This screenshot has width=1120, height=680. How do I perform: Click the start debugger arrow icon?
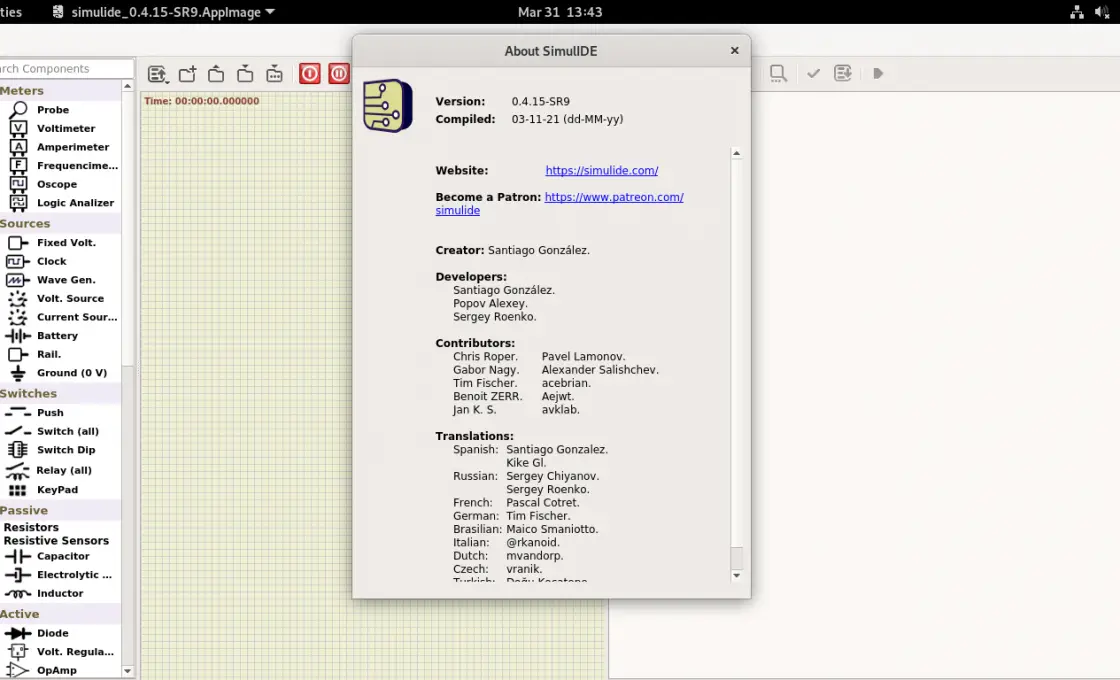[878, 74]
